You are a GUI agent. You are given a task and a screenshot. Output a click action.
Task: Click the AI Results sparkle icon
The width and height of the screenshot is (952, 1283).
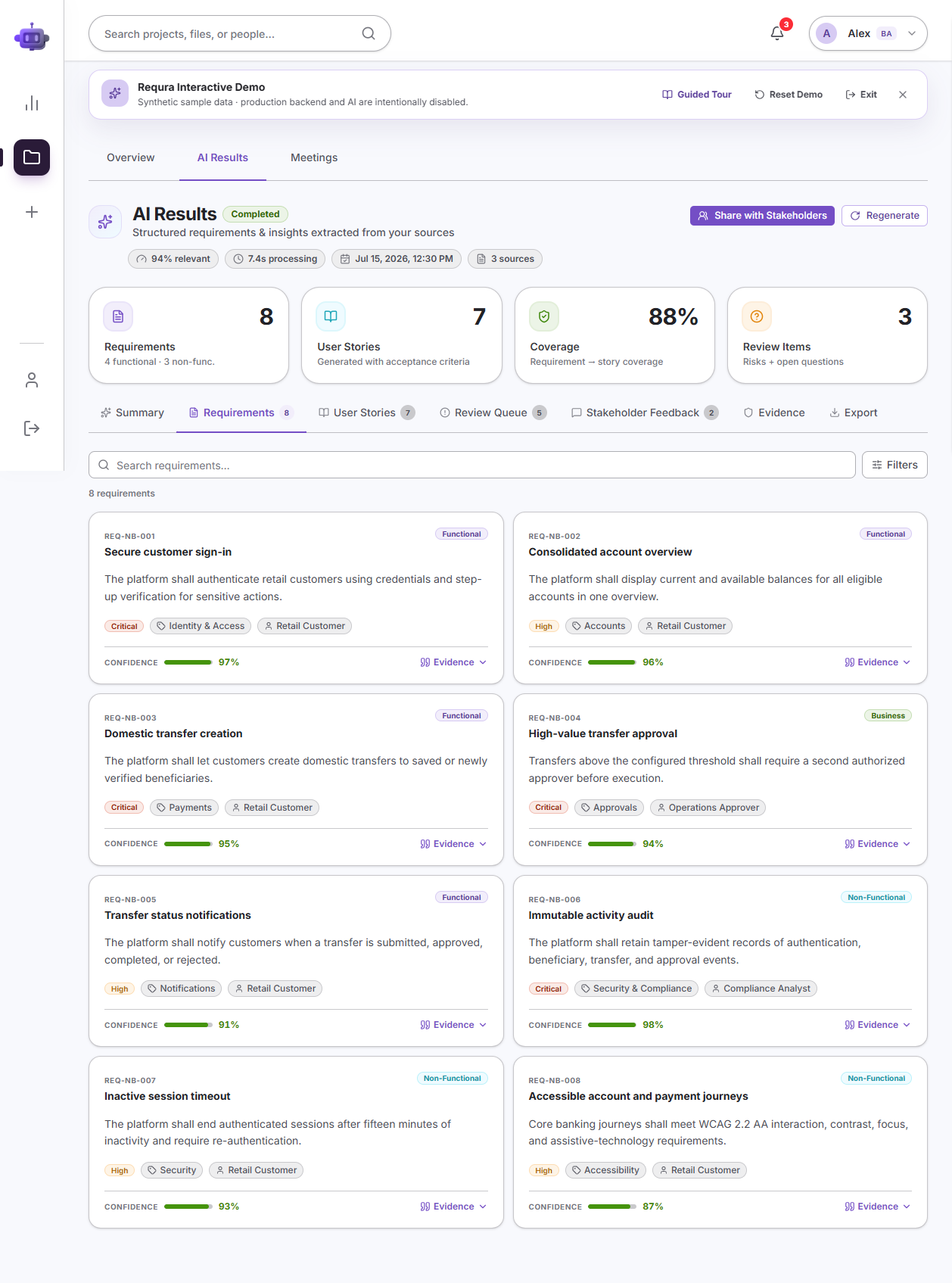click(x=105, y=222)
